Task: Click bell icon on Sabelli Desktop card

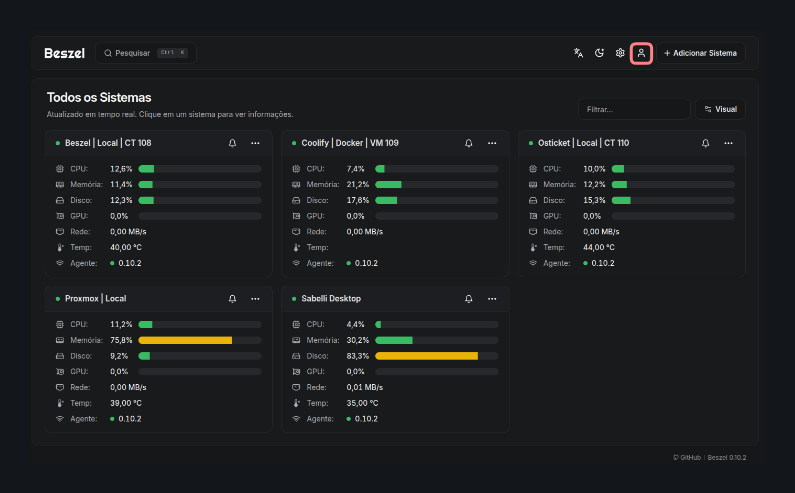Action: tap(469, 298)
